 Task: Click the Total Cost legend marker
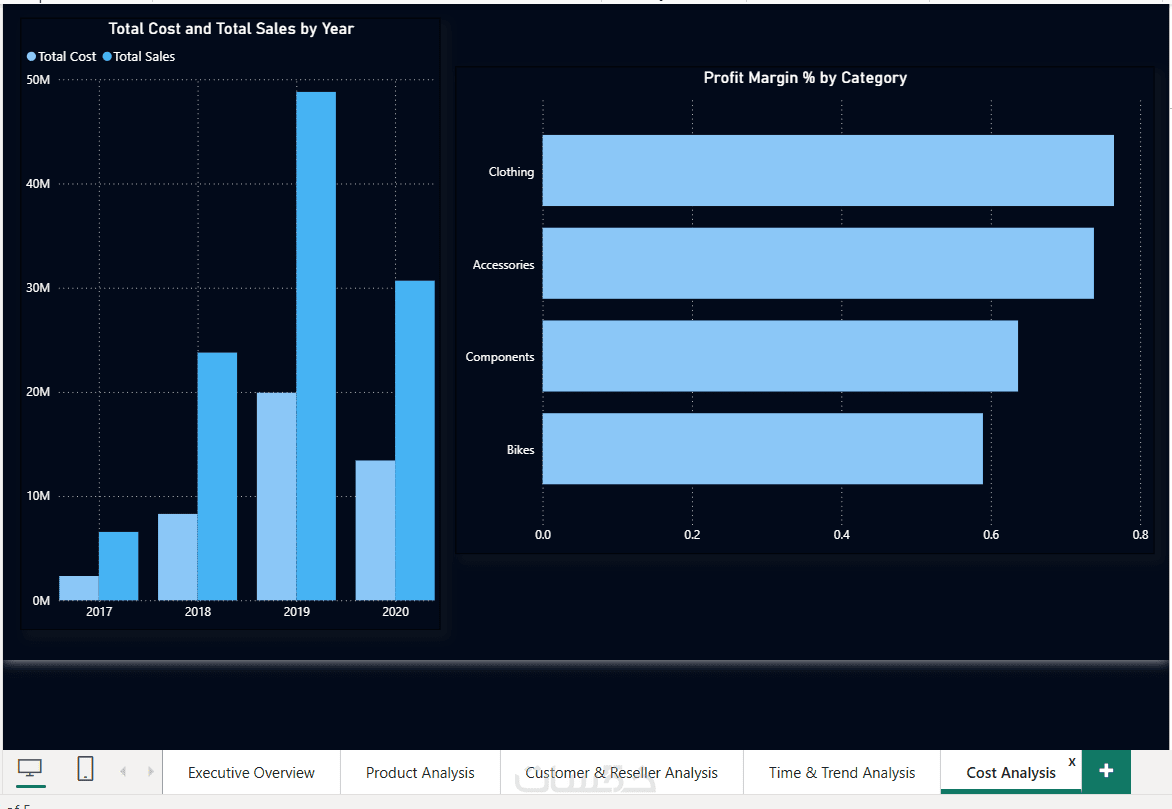coord(31,56)
